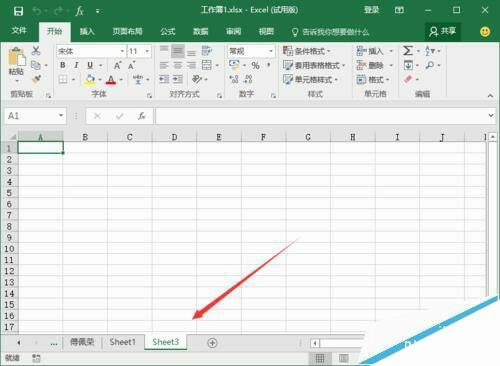Click the red font color swatch

point(111,80)
